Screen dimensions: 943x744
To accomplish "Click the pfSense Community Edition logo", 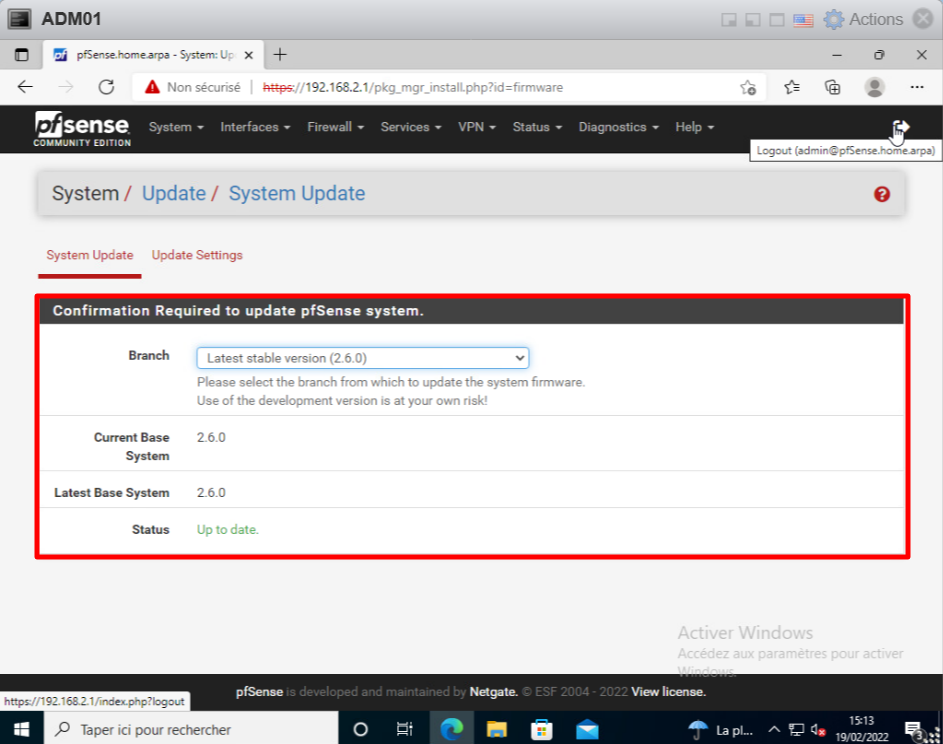I will pos(82,128).
